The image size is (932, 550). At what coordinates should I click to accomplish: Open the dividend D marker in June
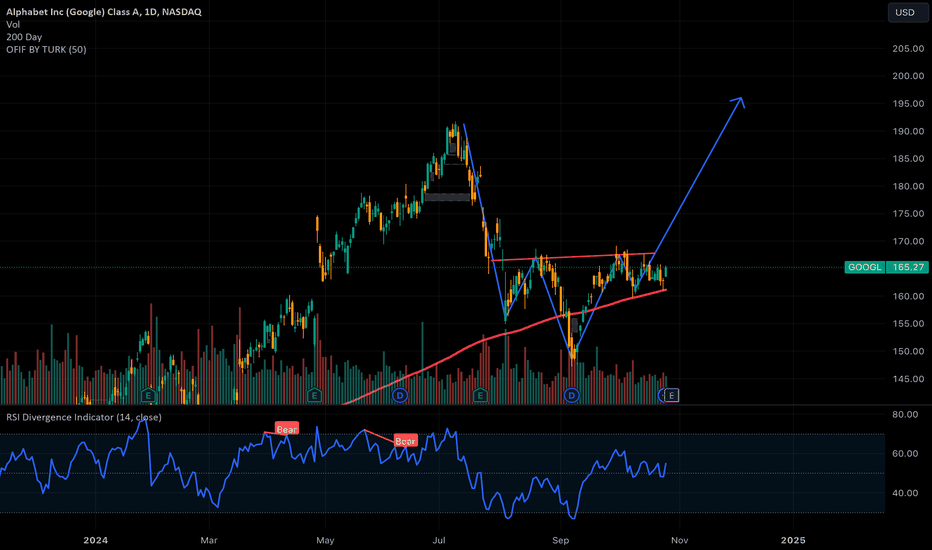(x=400, y=395)
